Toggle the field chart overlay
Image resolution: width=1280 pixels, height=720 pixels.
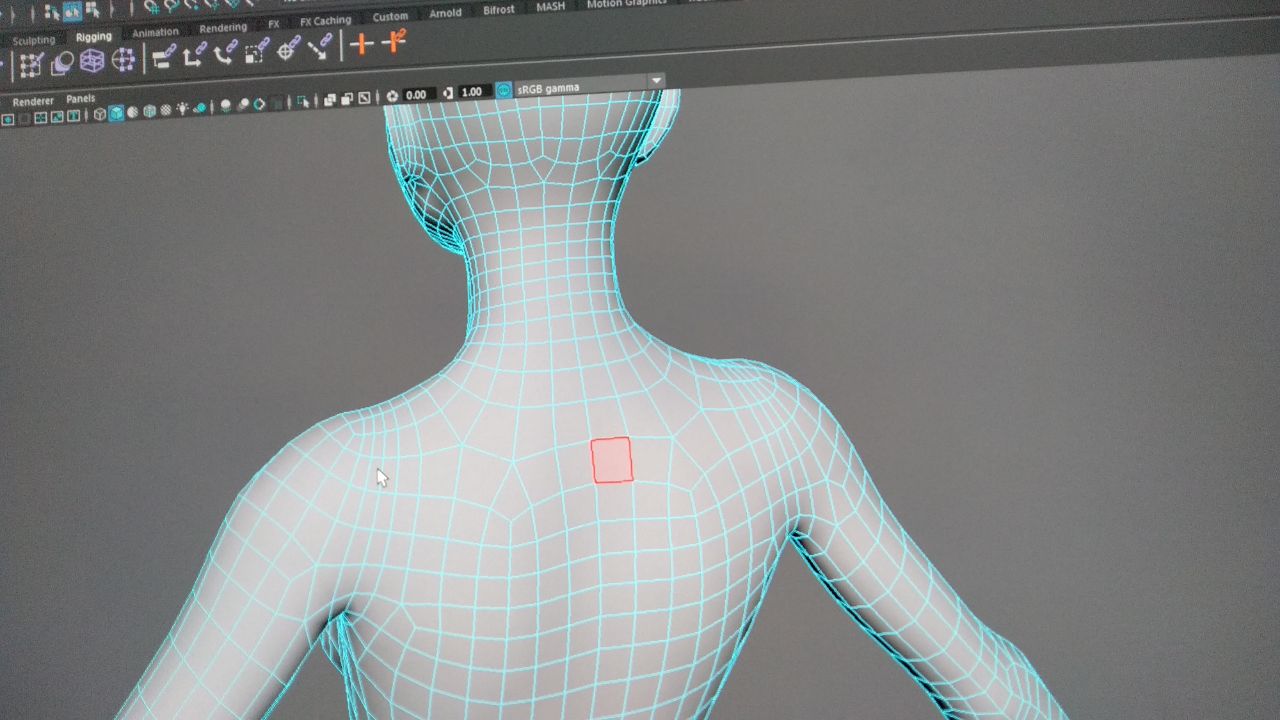point(40,118)
